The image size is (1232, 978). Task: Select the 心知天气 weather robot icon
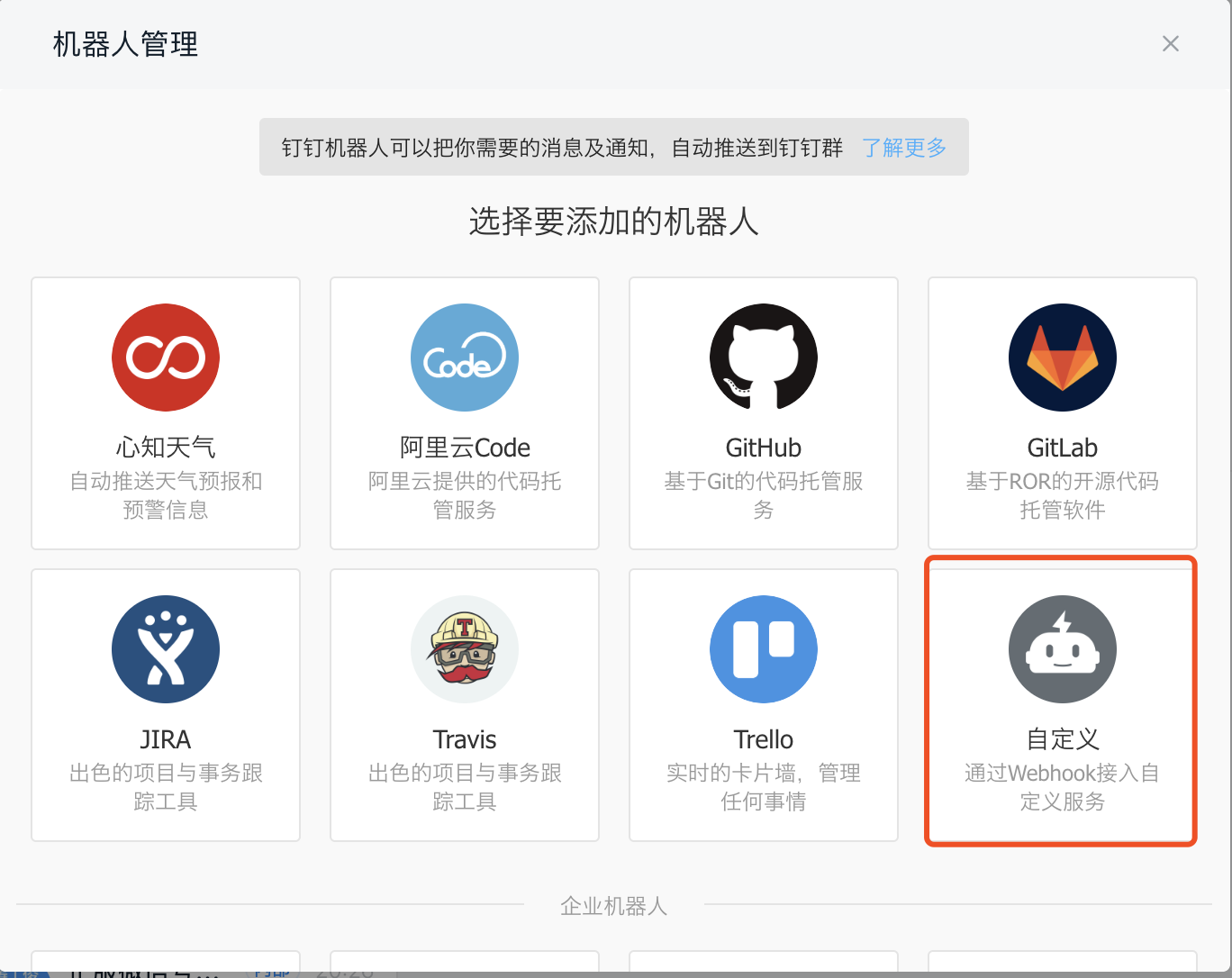coord(166,358)
